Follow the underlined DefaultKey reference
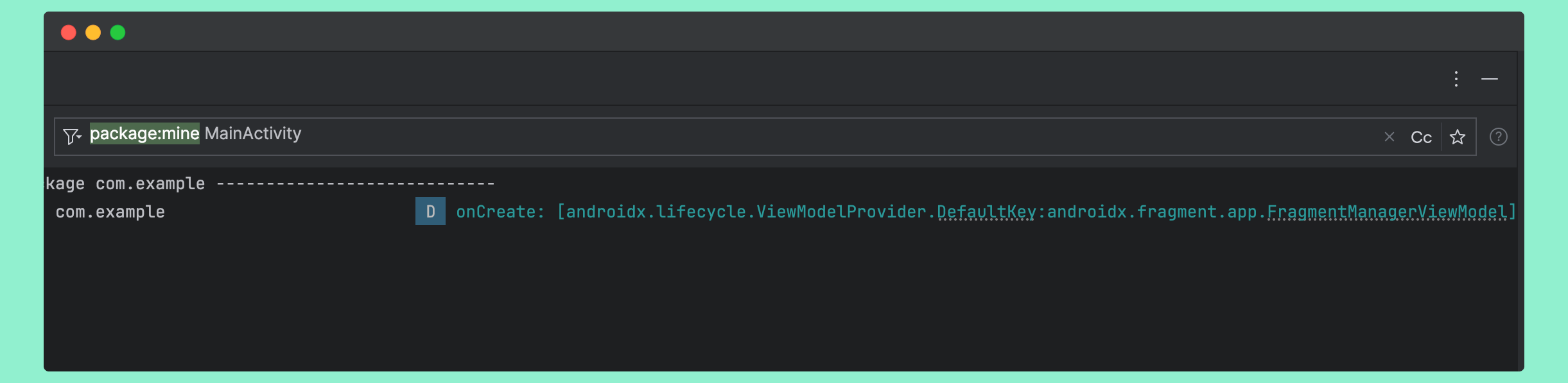 (986, 212)
